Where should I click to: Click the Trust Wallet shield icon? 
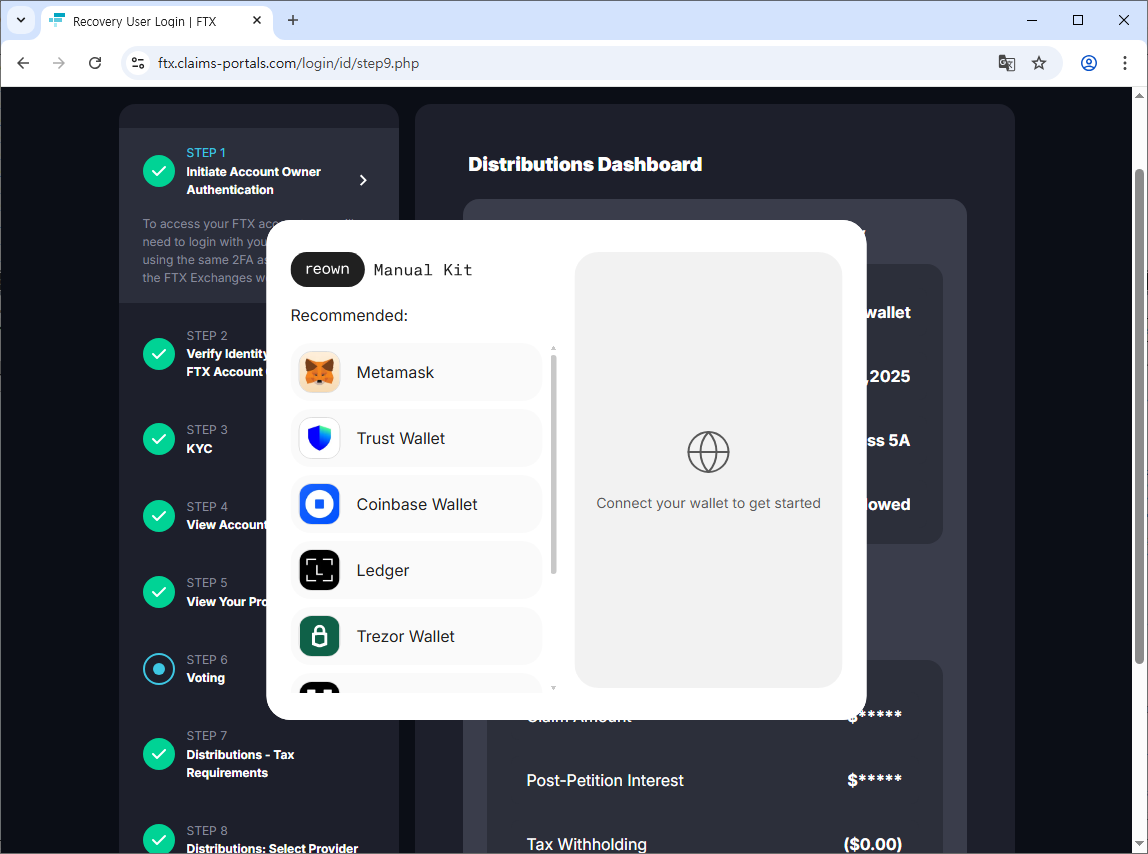(x=319, y=438)
